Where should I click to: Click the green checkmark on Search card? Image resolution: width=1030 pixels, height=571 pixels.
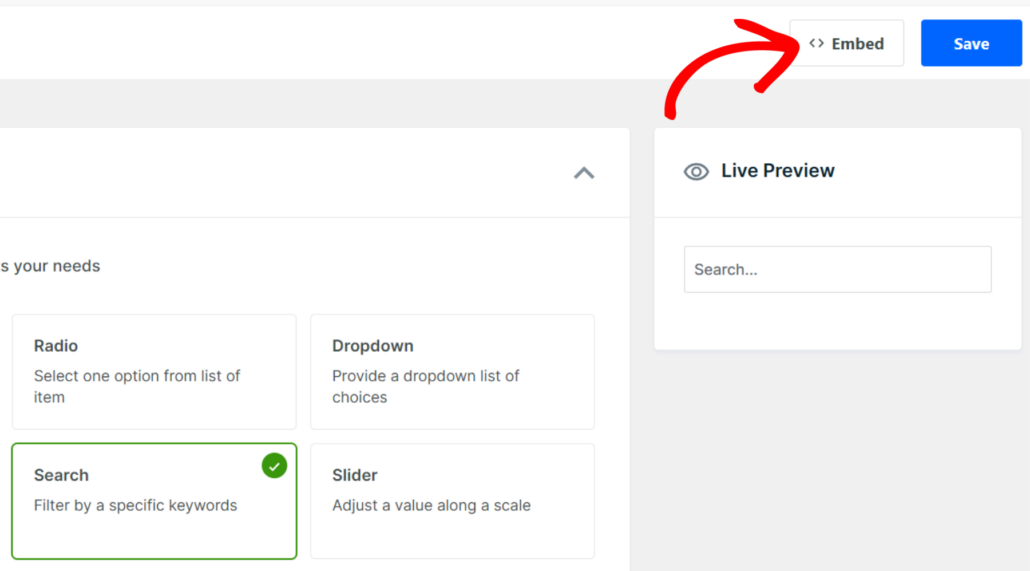tap(274, 465)
